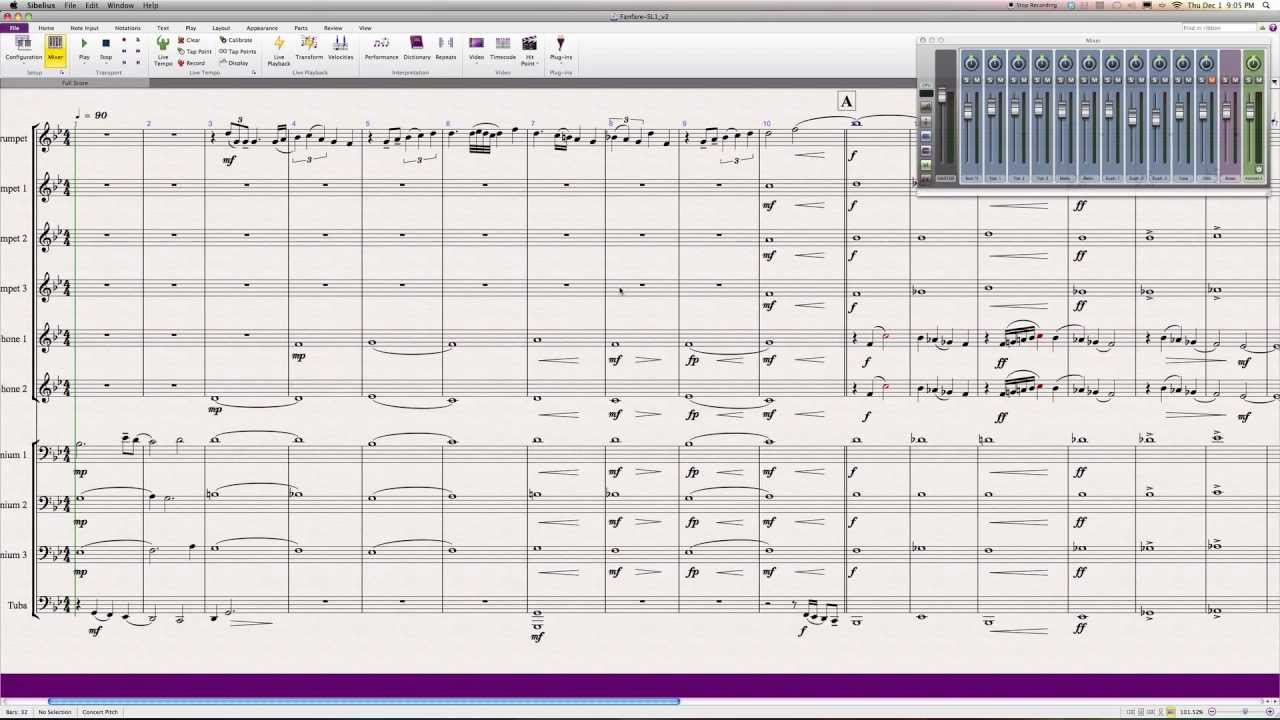Switch to the Home ribbon tab
The height and width of the screenshot is (720, 1280).
click(x=46, y=28)
